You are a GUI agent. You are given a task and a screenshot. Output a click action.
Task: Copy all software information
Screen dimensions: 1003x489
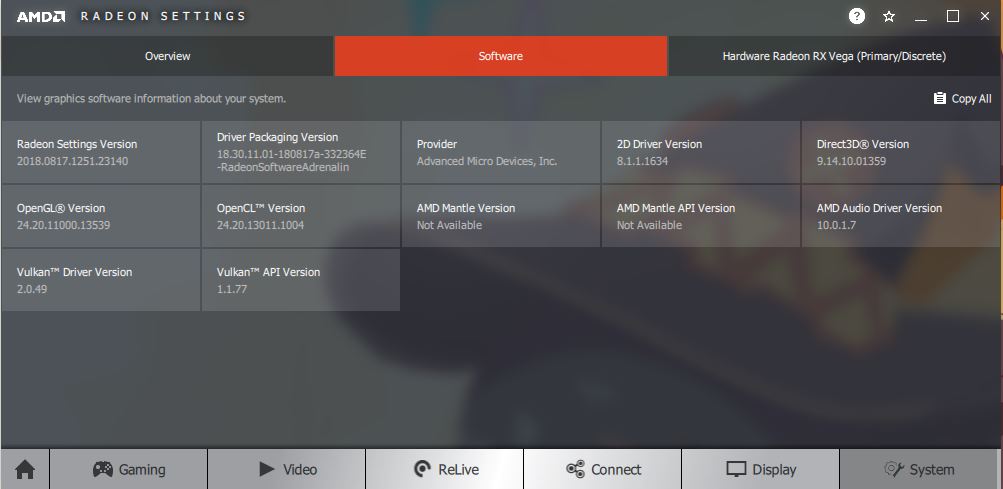pyautogui.click(x=963, y=99)
